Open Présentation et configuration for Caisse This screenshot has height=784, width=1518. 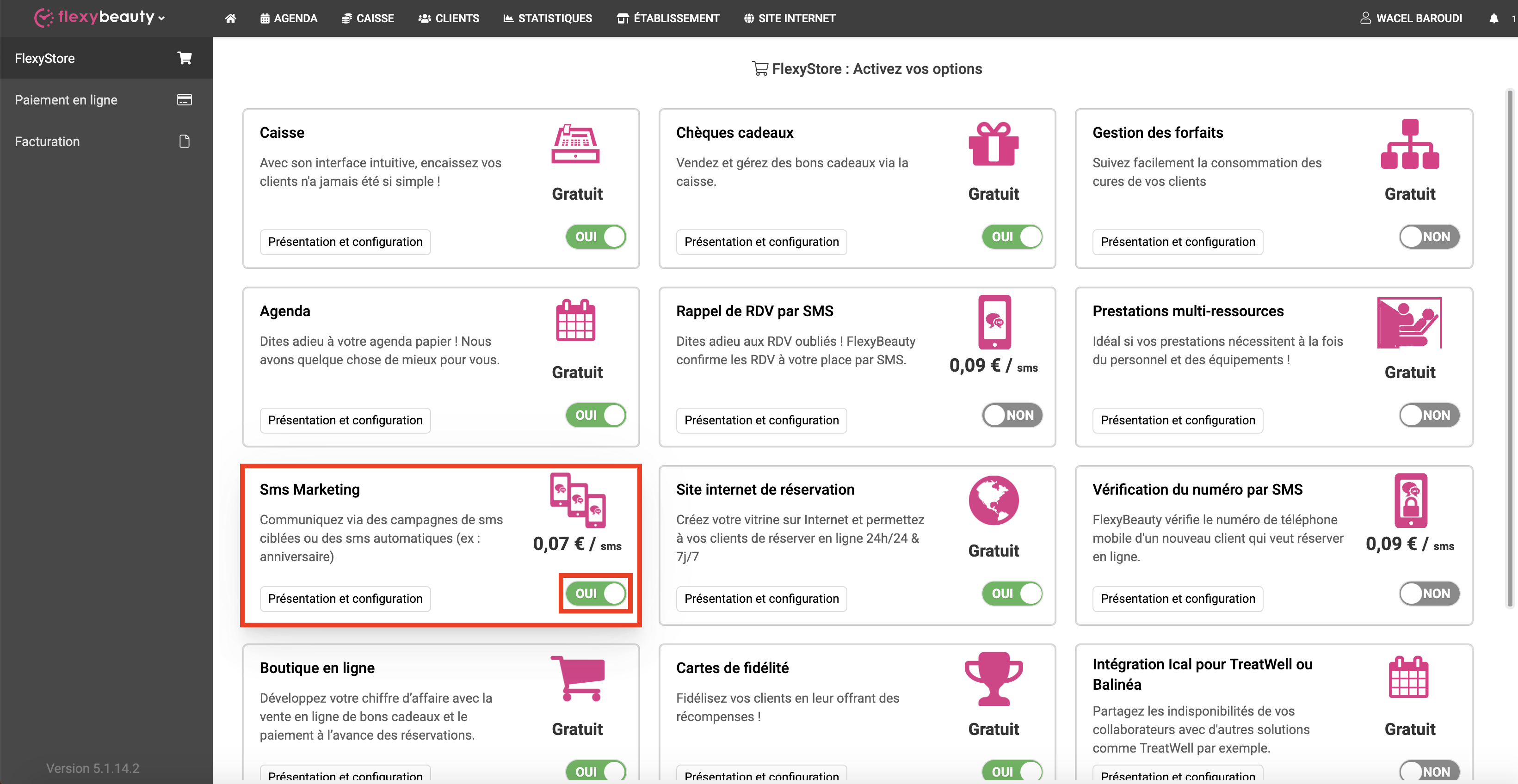click(346, 242)
